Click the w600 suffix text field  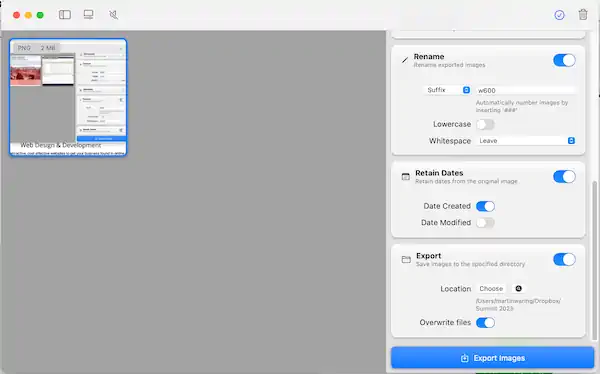coord(526,90)
